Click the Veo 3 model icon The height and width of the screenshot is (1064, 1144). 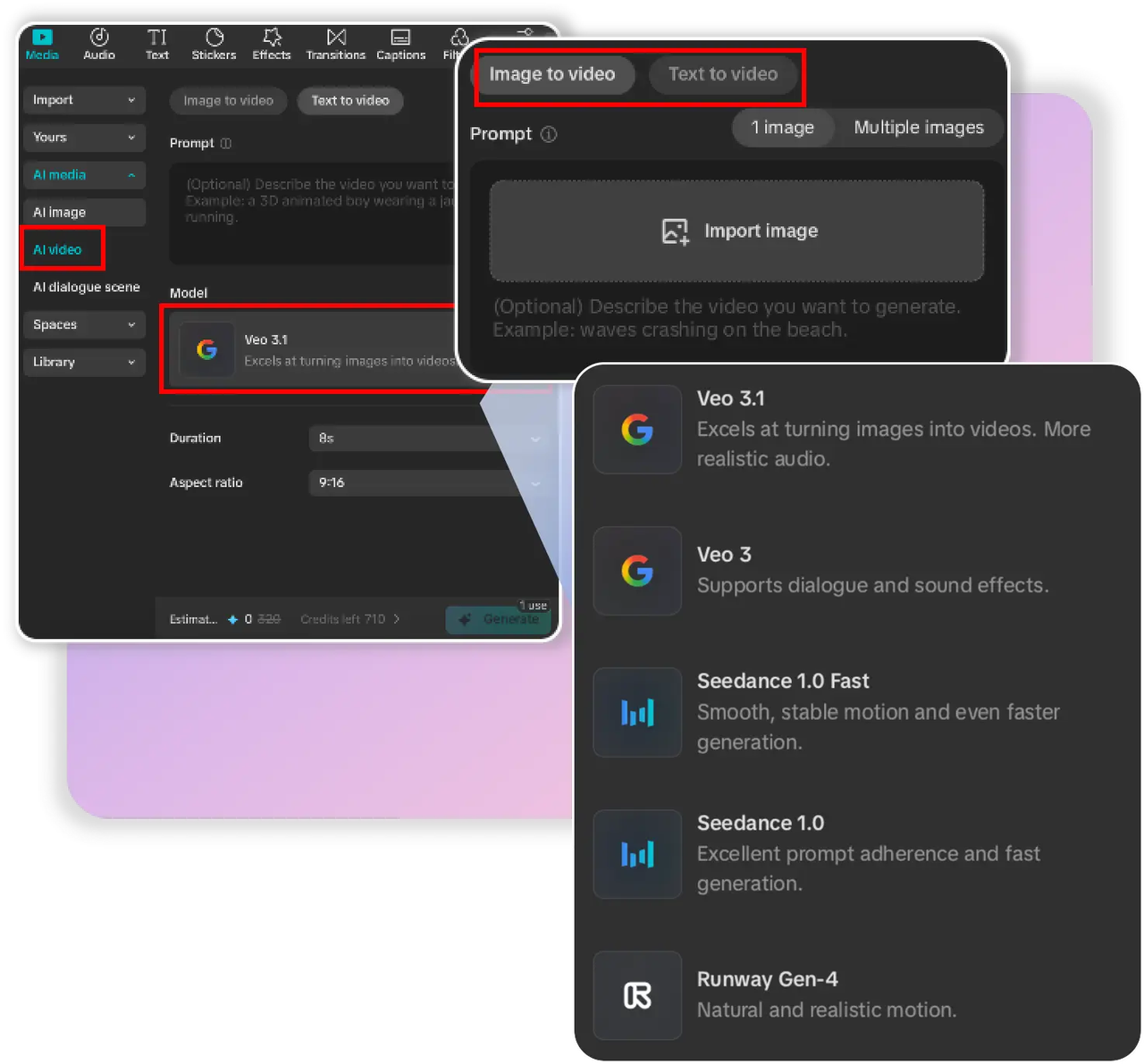(636, 571)
